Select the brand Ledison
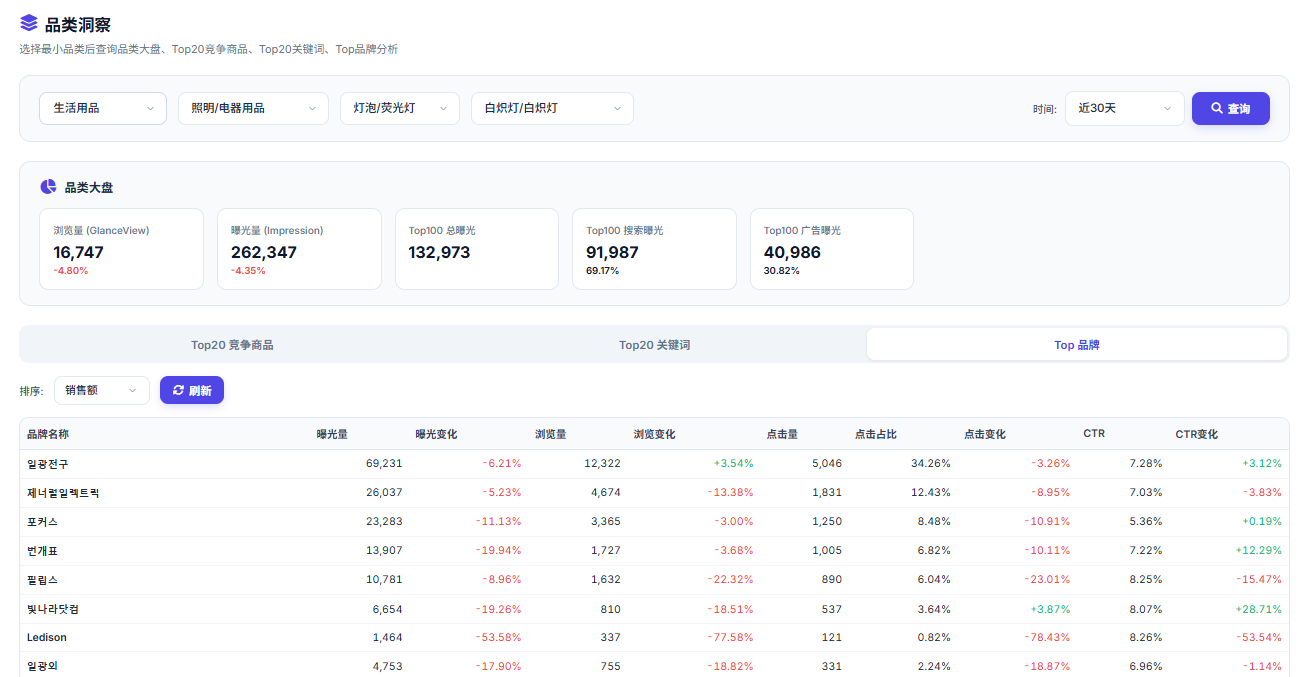Screen dimensions: 1301x677 pyautogui.click(x=47, y=637)
